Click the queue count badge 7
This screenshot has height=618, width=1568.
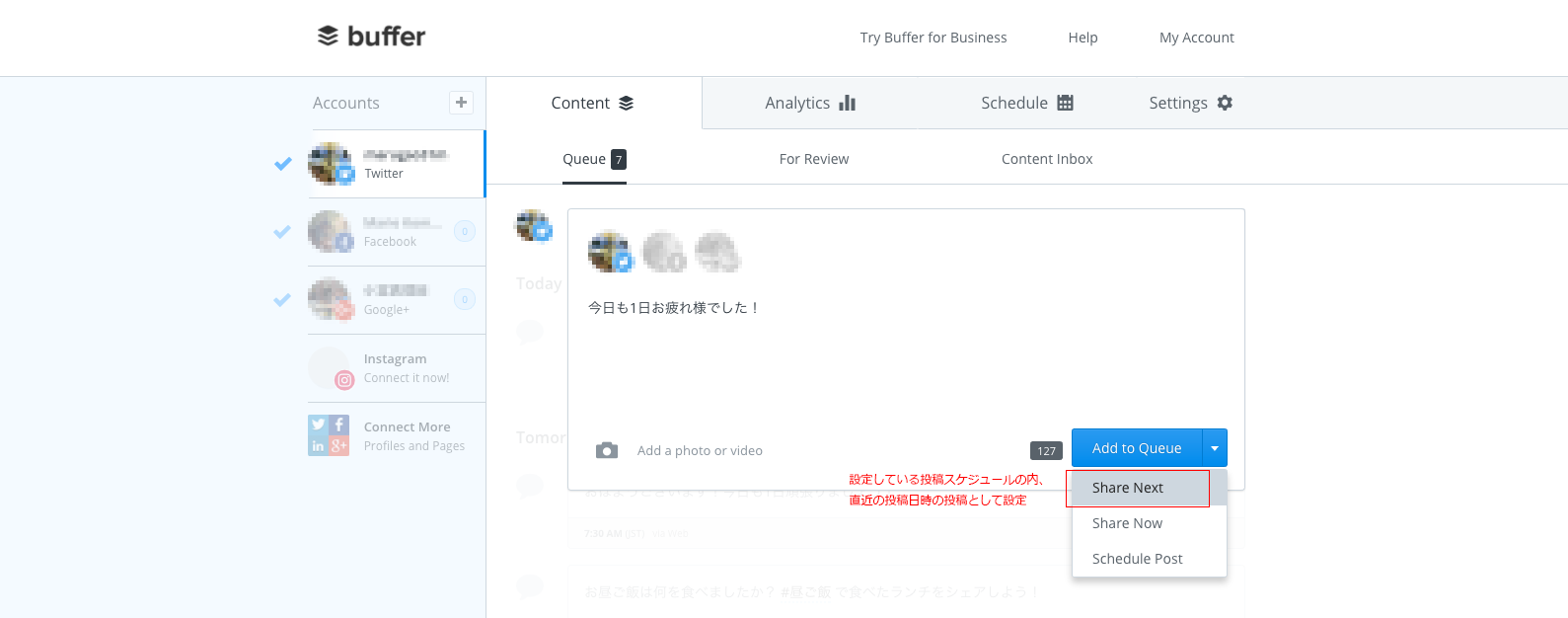pyautogui.click(x=619, y=159)
